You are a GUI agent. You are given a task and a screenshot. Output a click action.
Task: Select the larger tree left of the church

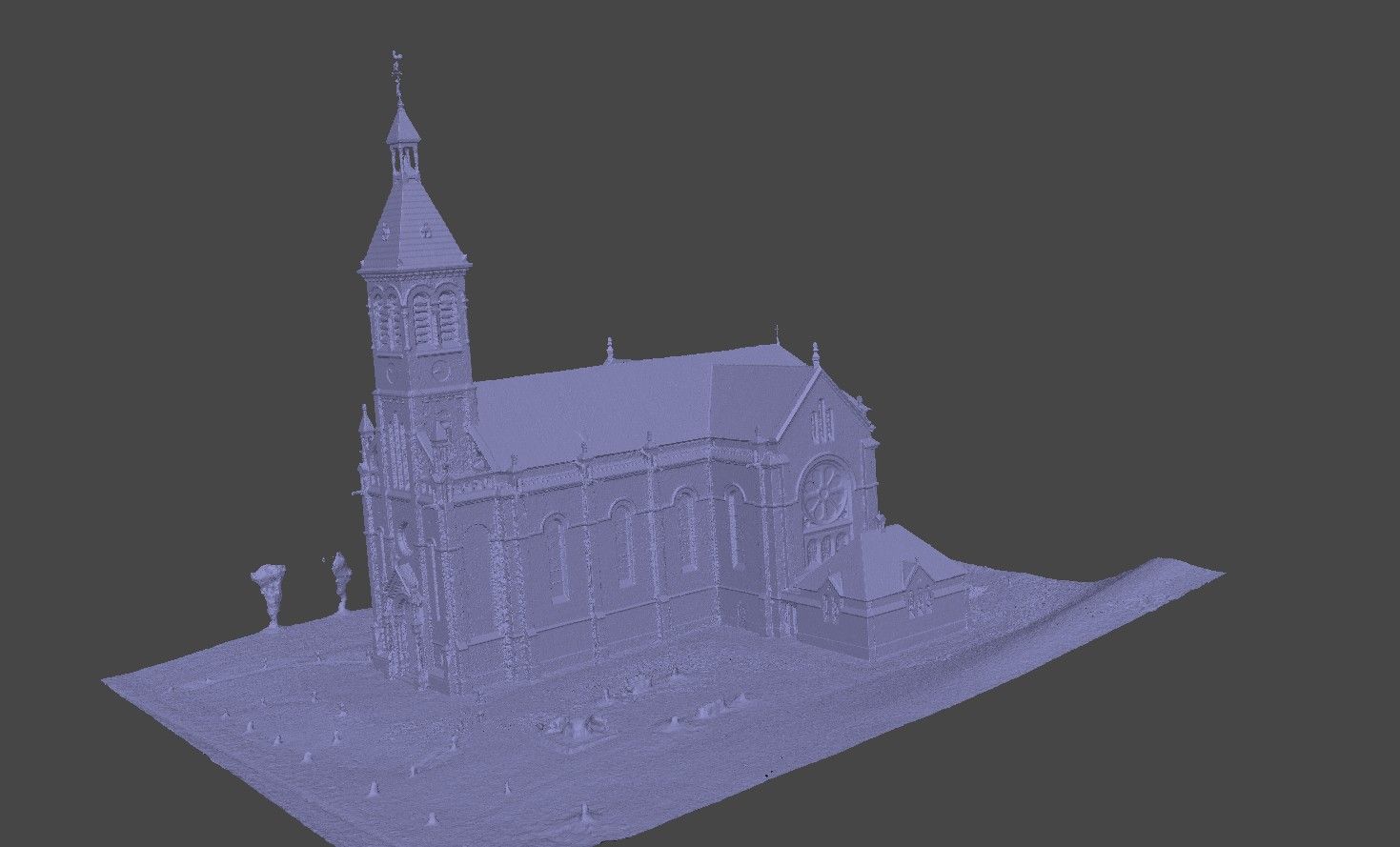270,593
